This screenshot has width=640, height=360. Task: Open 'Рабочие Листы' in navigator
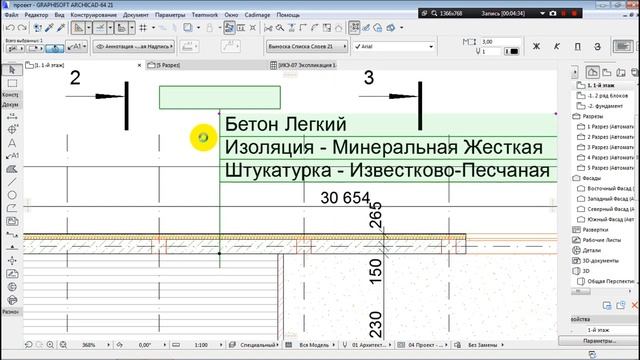[x=601, y=240]
